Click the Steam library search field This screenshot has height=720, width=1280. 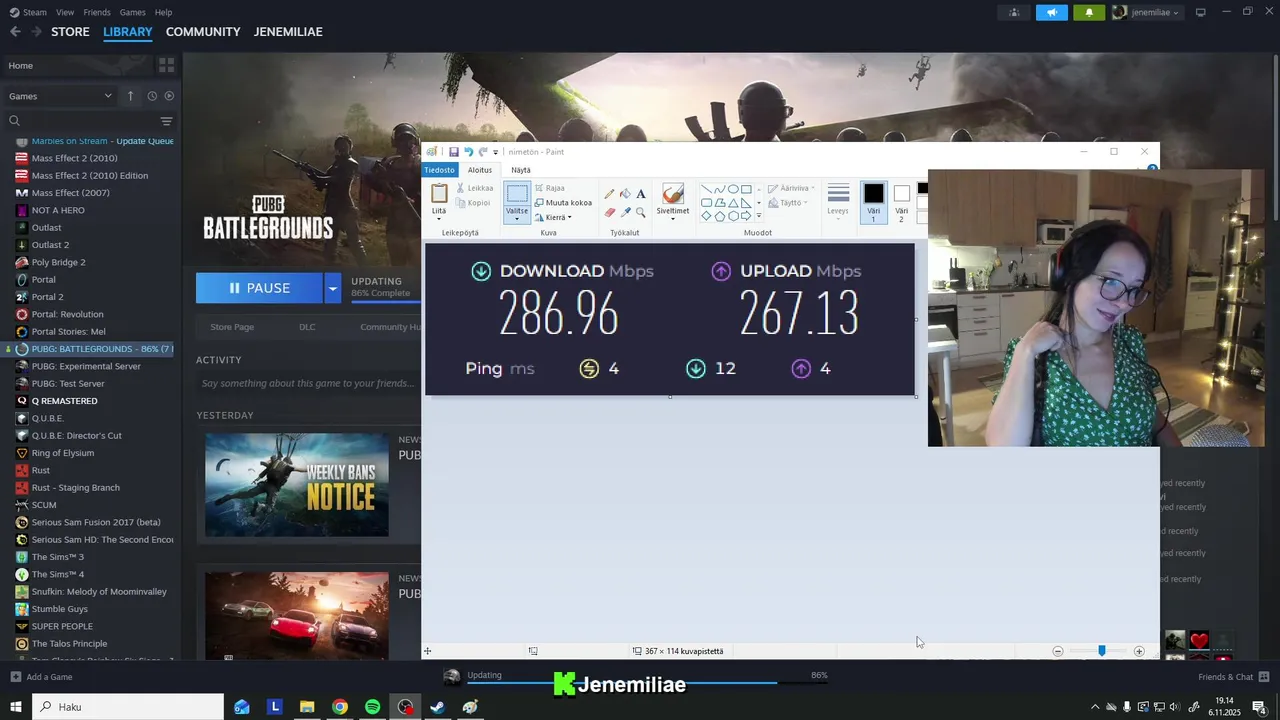88,121
